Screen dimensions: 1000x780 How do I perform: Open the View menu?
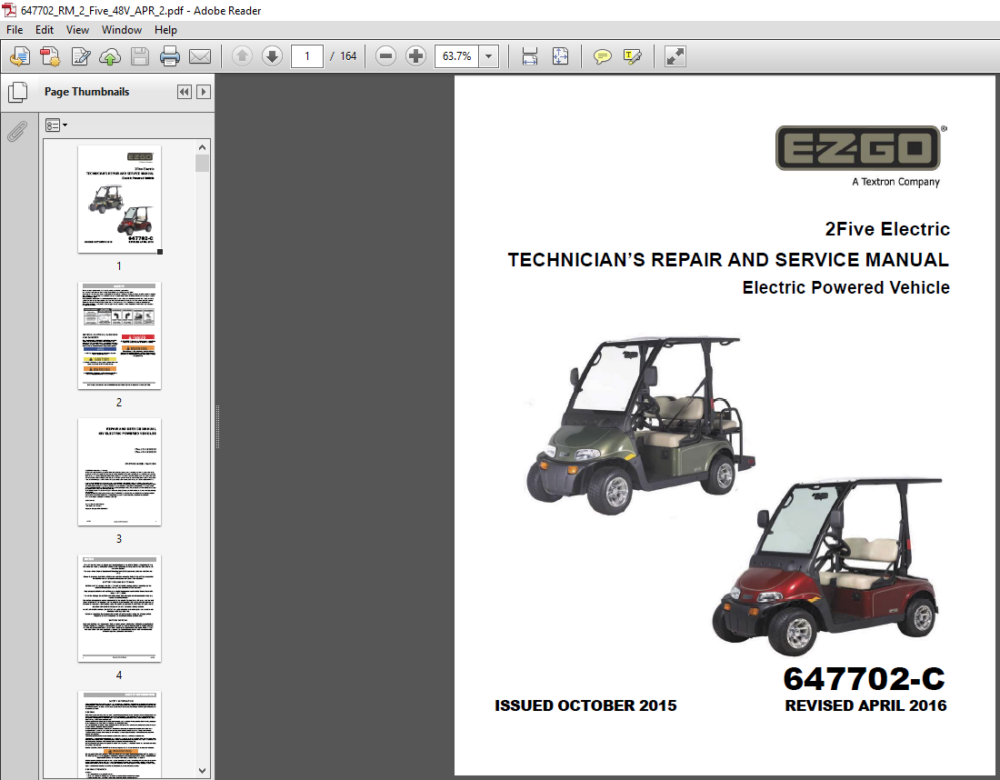pyautogui.click(x=77, y=30)
